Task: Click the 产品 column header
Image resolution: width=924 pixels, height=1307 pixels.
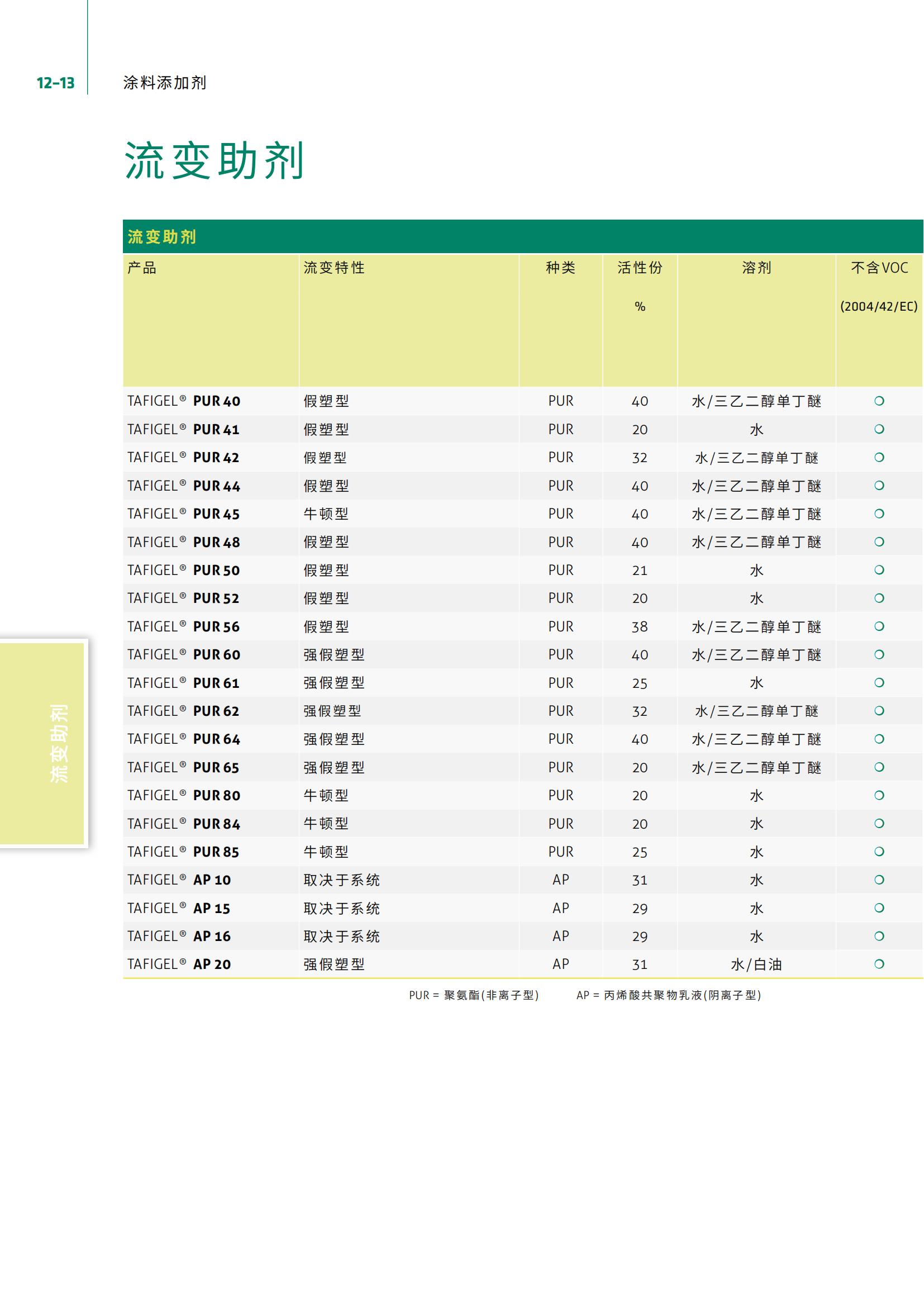Action: click(x=142, y=268)
